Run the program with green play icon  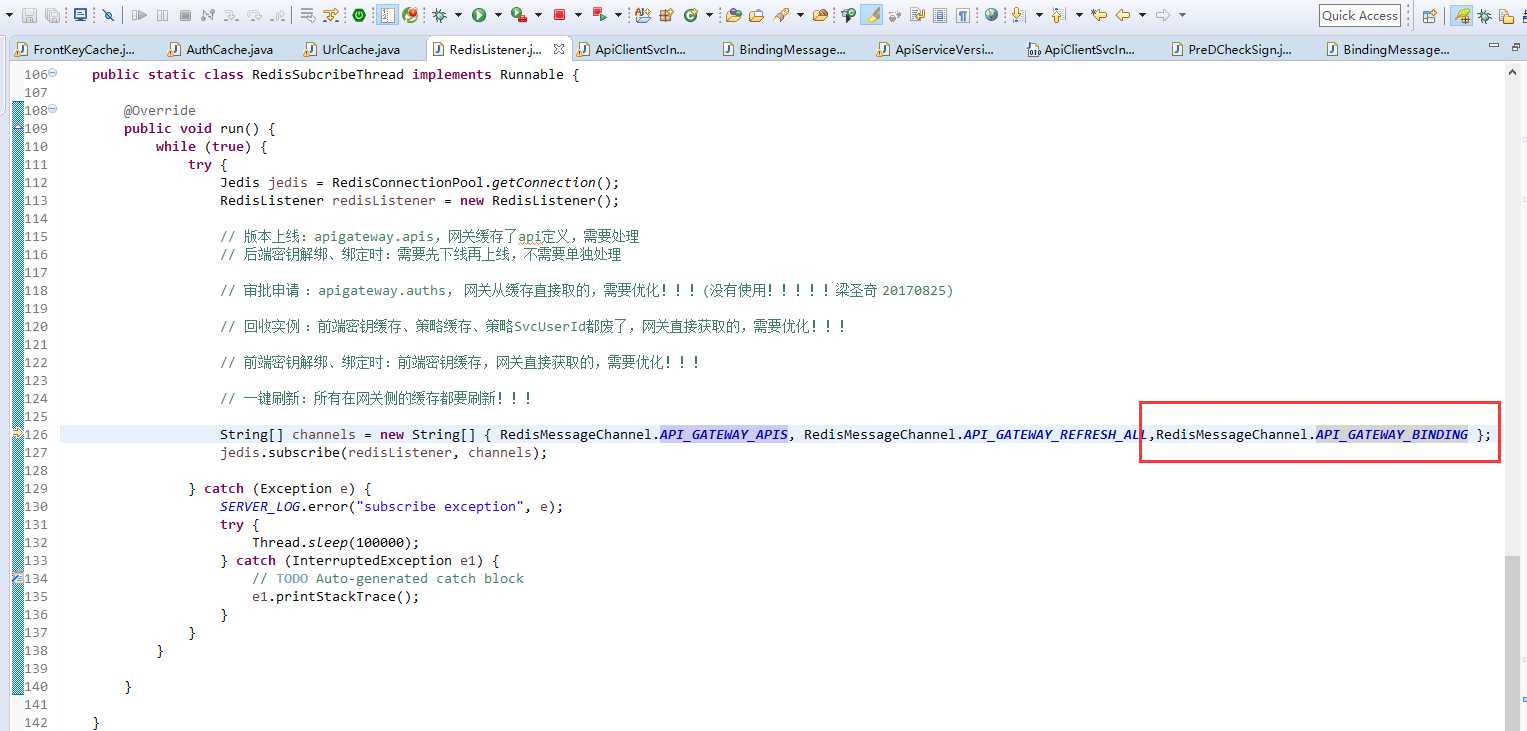click(x=479, y=15)
